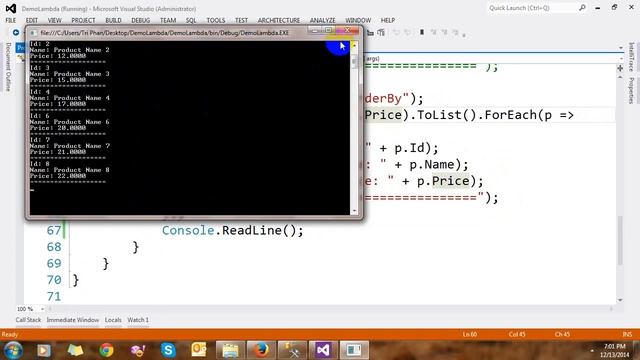This screenshot has width=640, height=360.
Task: Click the Quick Launch magnifier icon
Action: pyautogui.click(x=582, y=8)
